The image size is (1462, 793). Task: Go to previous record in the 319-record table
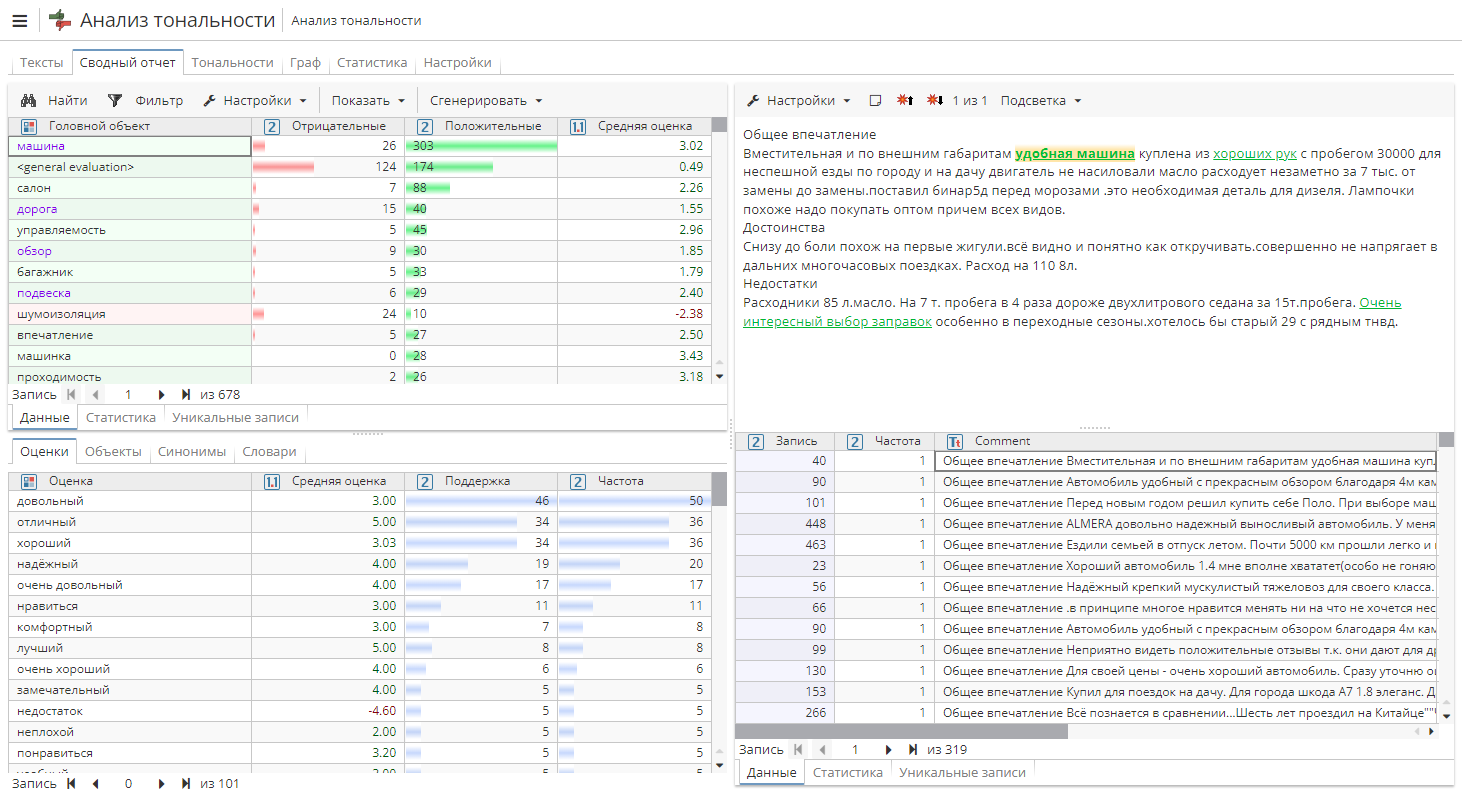pos(823,749)
